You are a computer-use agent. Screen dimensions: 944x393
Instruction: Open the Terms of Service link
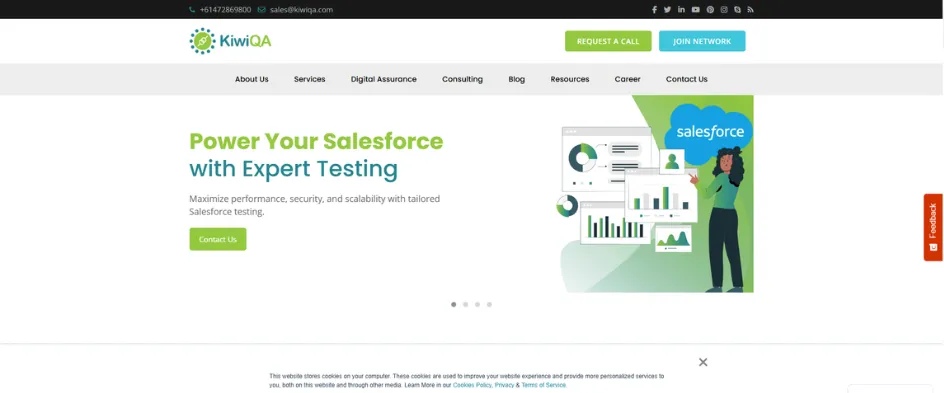(544, 385)
